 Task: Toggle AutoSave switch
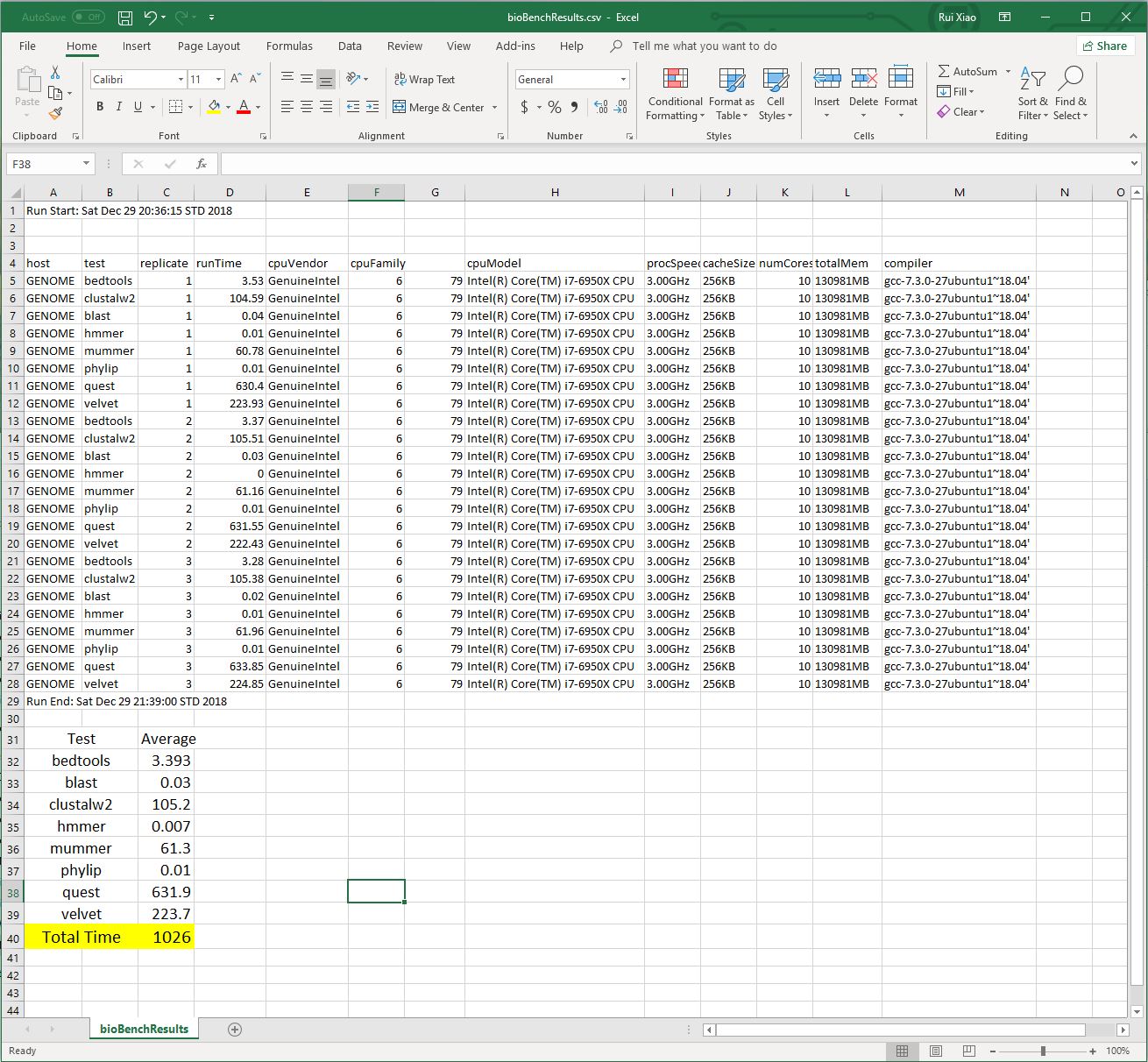pyautogui.click(x=88, y=17)
